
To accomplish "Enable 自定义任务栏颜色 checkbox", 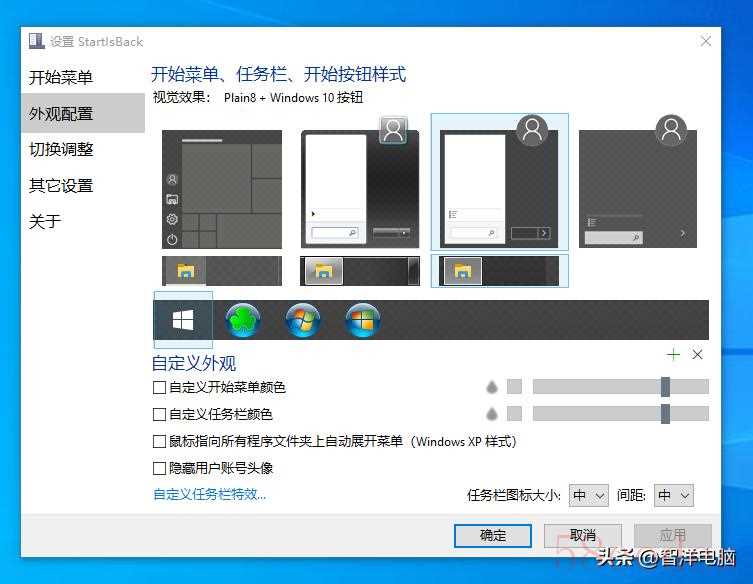I will pos(159,414).
